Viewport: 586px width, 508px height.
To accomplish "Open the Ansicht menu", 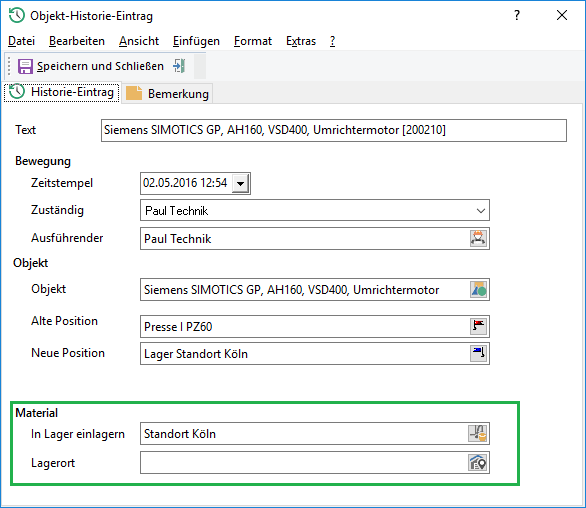I will point(139,41).
